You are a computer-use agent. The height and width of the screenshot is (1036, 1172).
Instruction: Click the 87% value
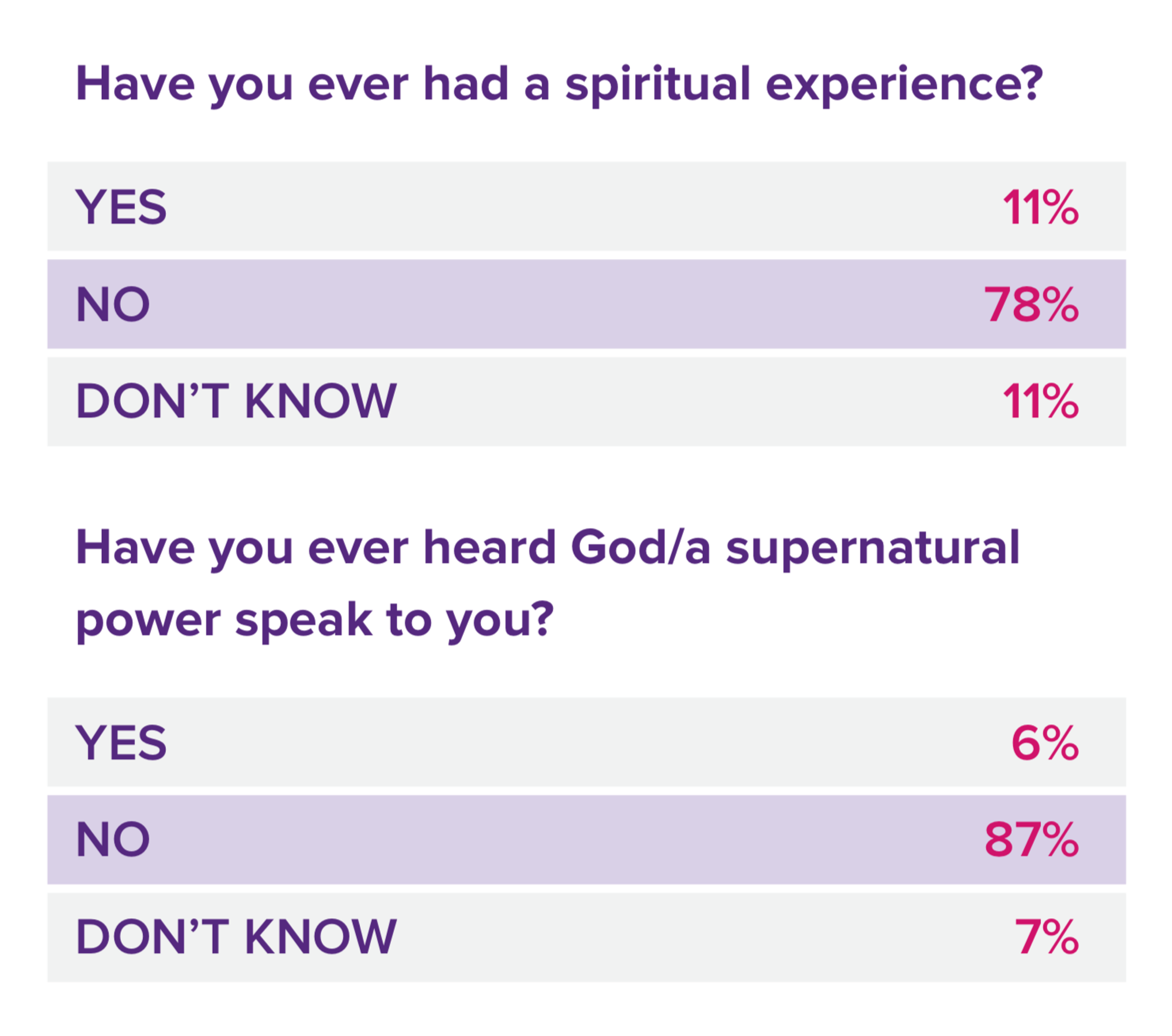(1031, 839)
